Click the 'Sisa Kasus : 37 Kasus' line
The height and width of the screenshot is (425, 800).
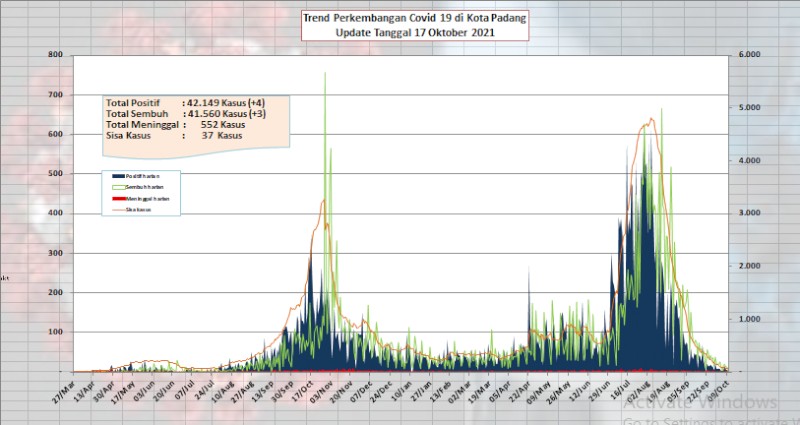tap(174, 135)
